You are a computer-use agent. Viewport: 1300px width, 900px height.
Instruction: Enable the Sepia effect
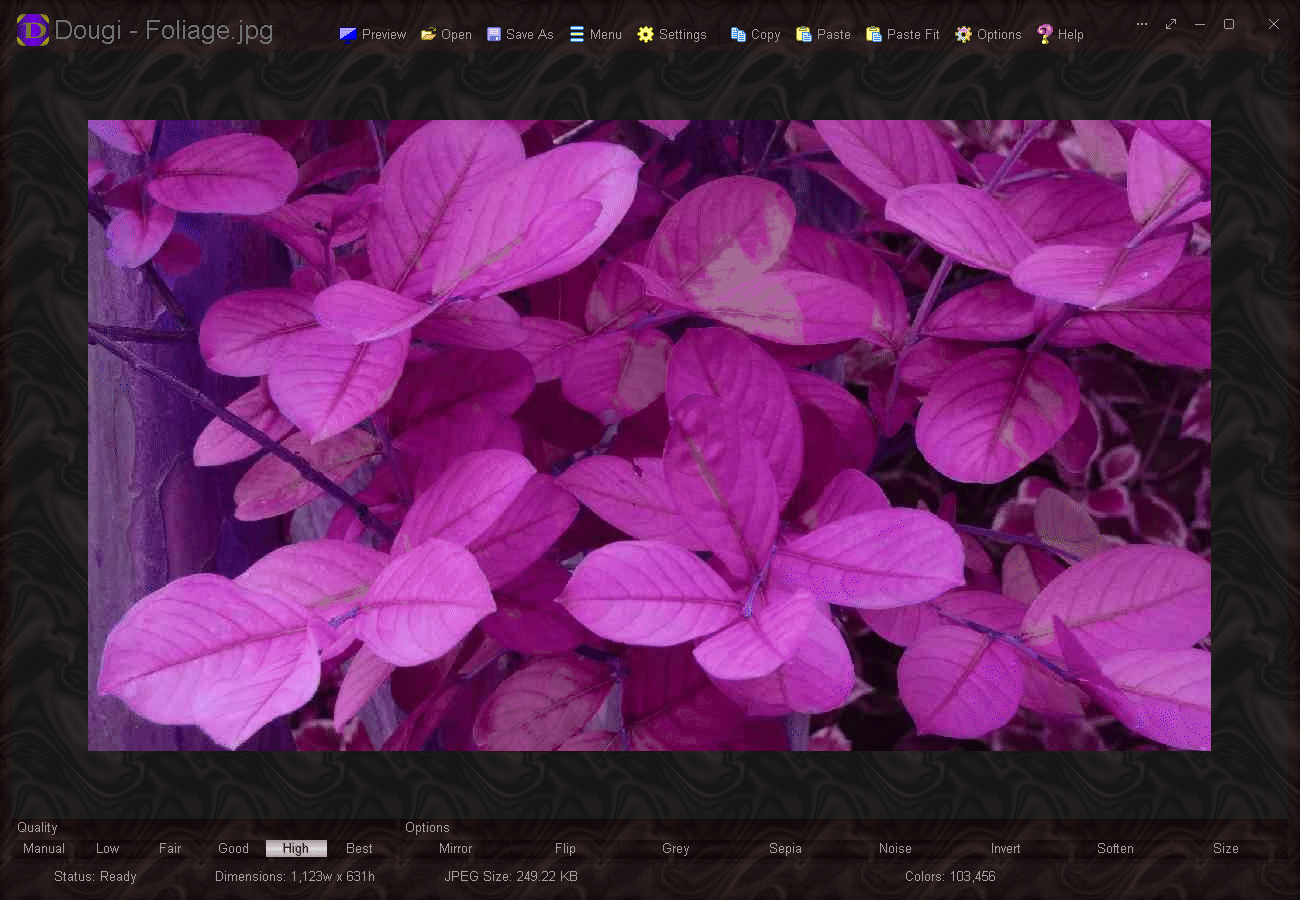[x=785, y=848]
